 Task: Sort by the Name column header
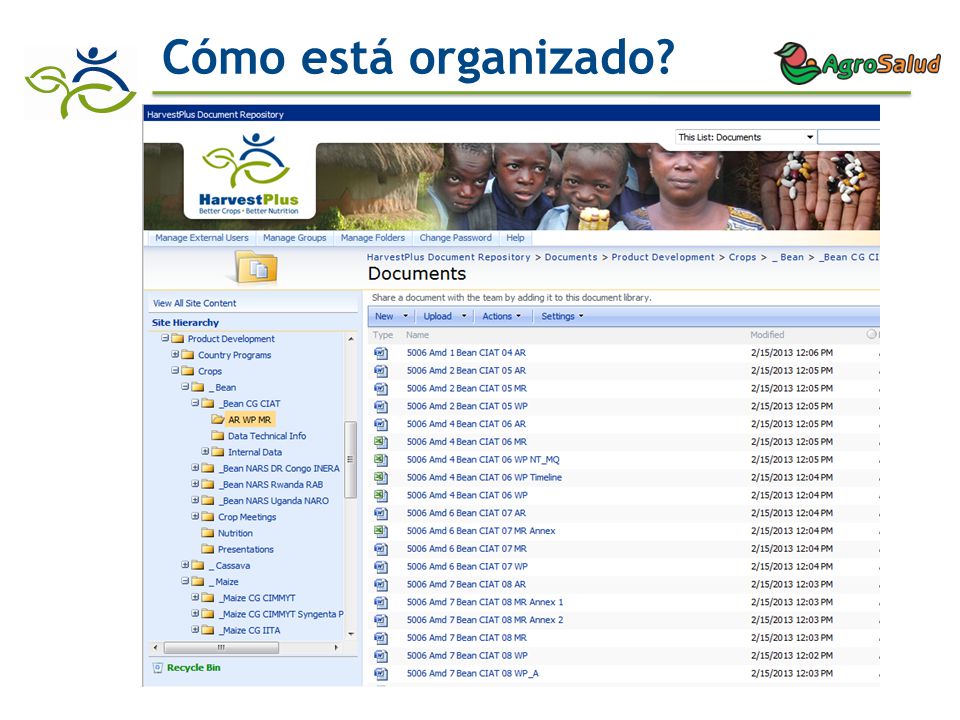click(417, 335)
